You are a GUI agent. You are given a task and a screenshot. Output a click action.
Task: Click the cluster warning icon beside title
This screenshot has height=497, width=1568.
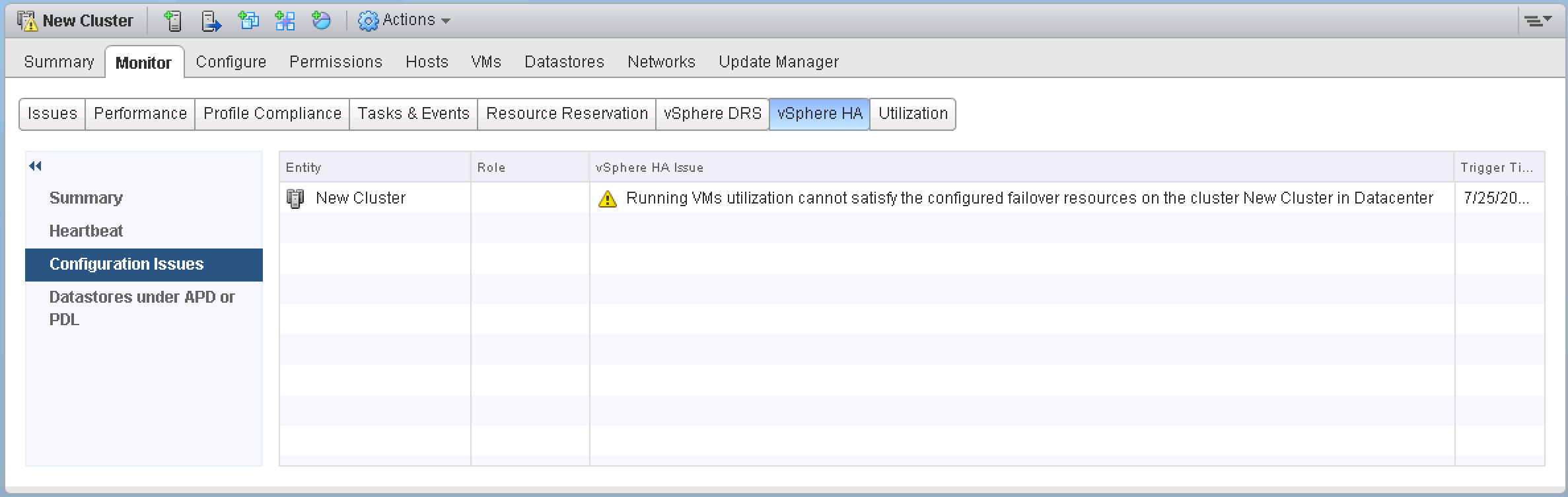point(27,20)
